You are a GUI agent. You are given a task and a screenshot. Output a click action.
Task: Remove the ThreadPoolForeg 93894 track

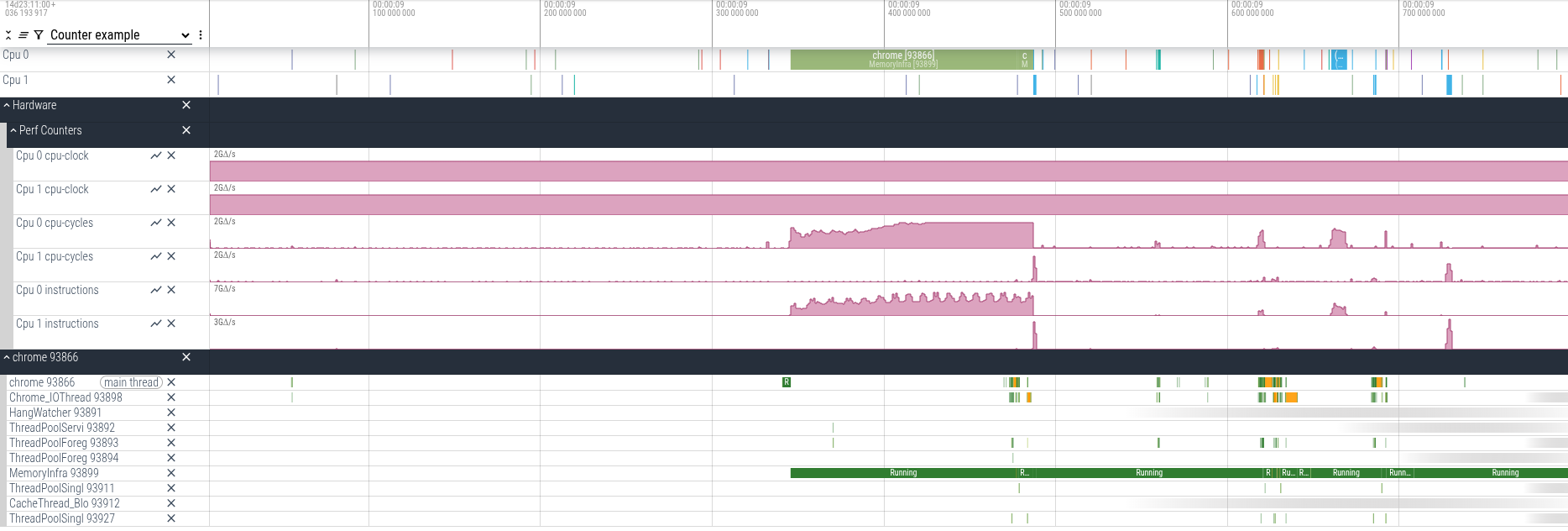point(171,458)
